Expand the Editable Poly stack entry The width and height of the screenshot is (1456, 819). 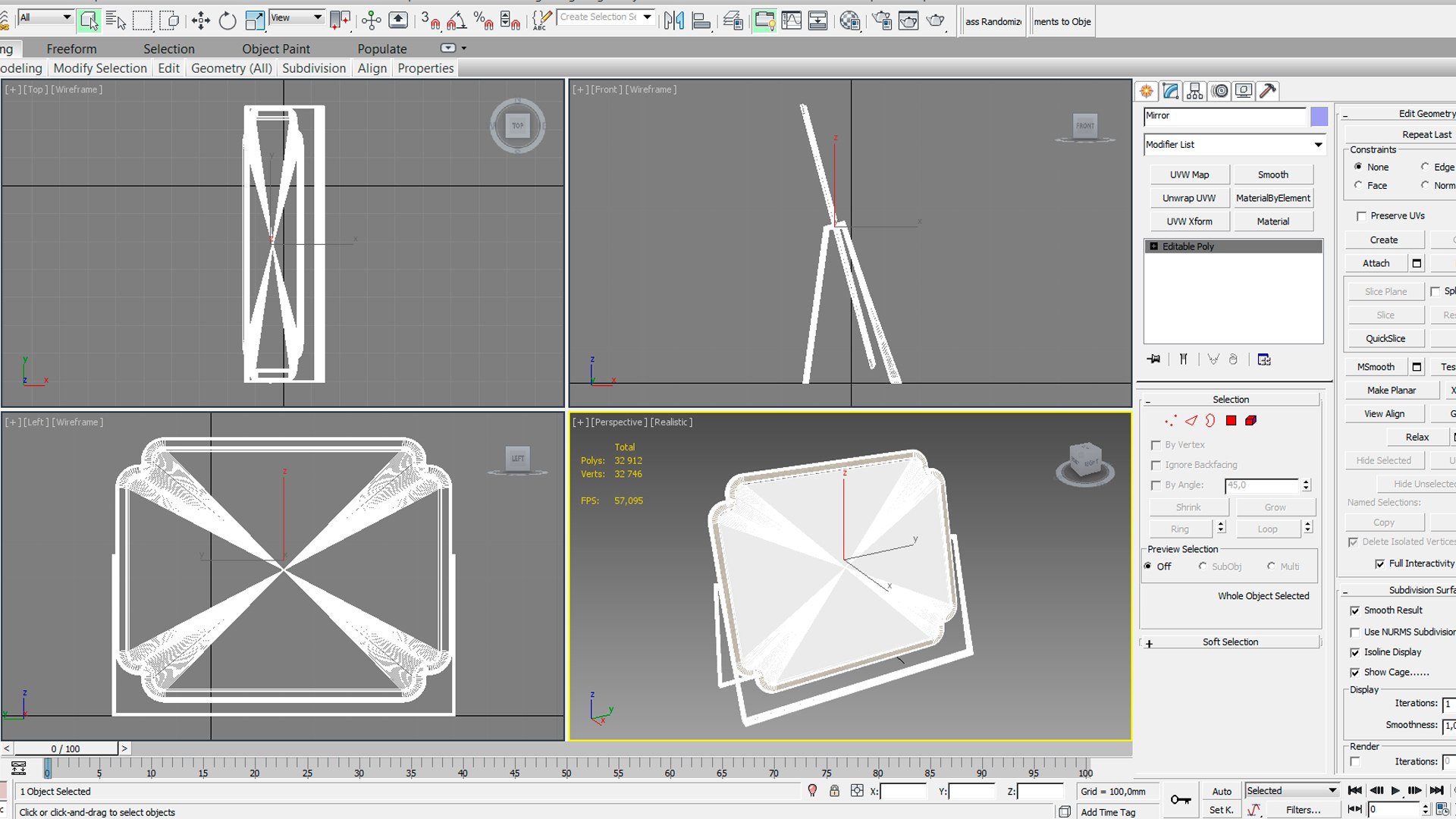pos(1153,246)
